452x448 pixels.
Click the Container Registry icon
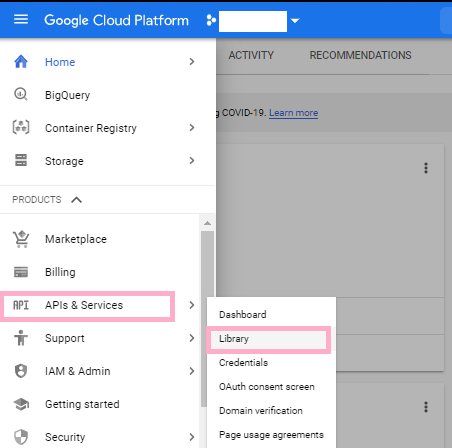click(21, 127)
